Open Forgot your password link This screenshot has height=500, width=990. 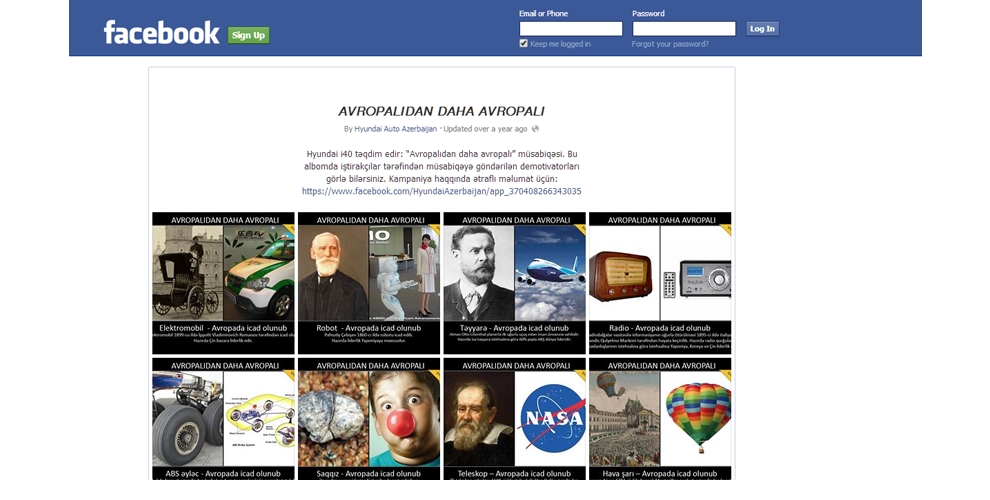coord(670,44)
